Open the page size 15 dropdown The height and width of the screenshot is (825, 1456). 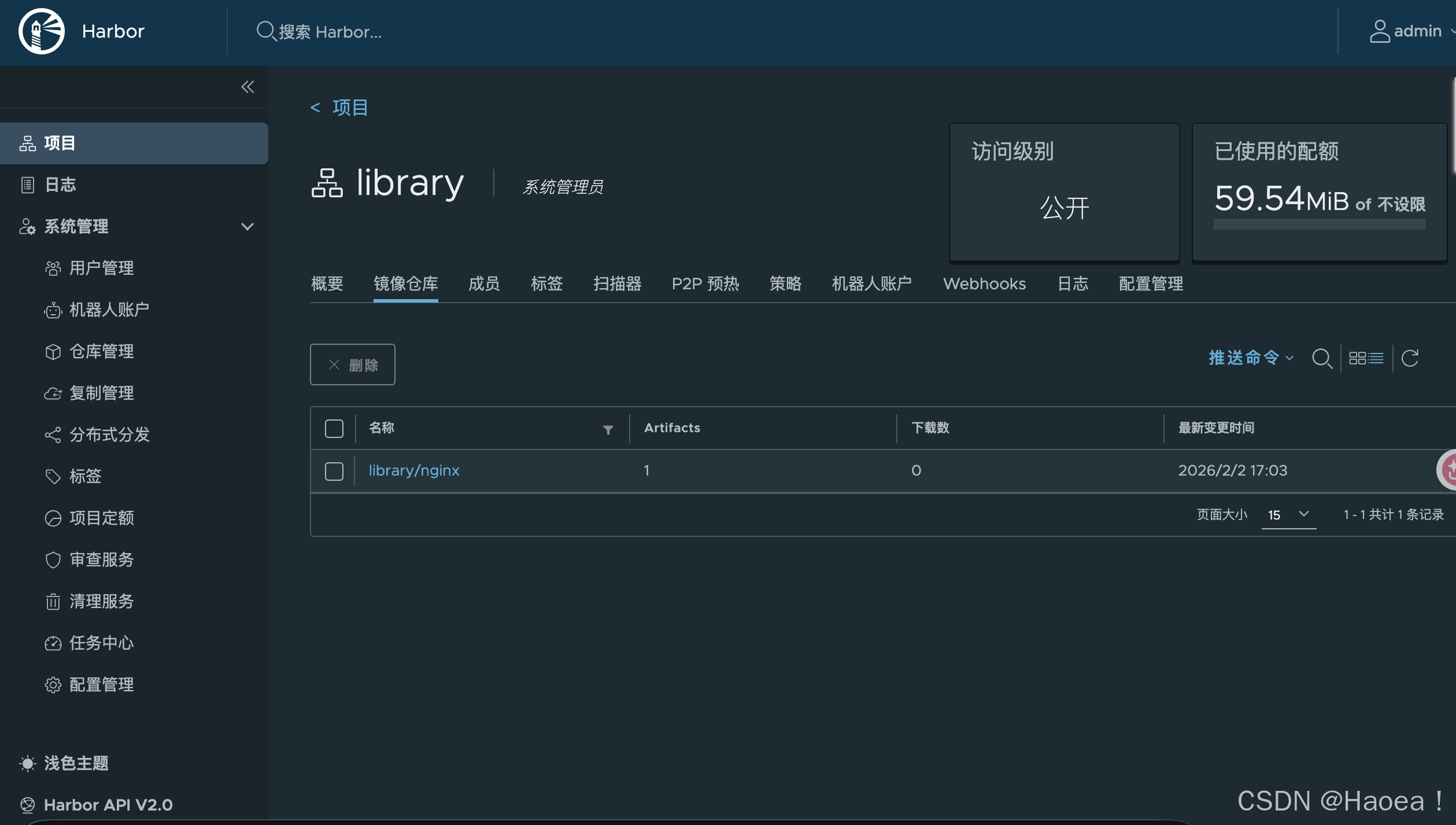1288,514
